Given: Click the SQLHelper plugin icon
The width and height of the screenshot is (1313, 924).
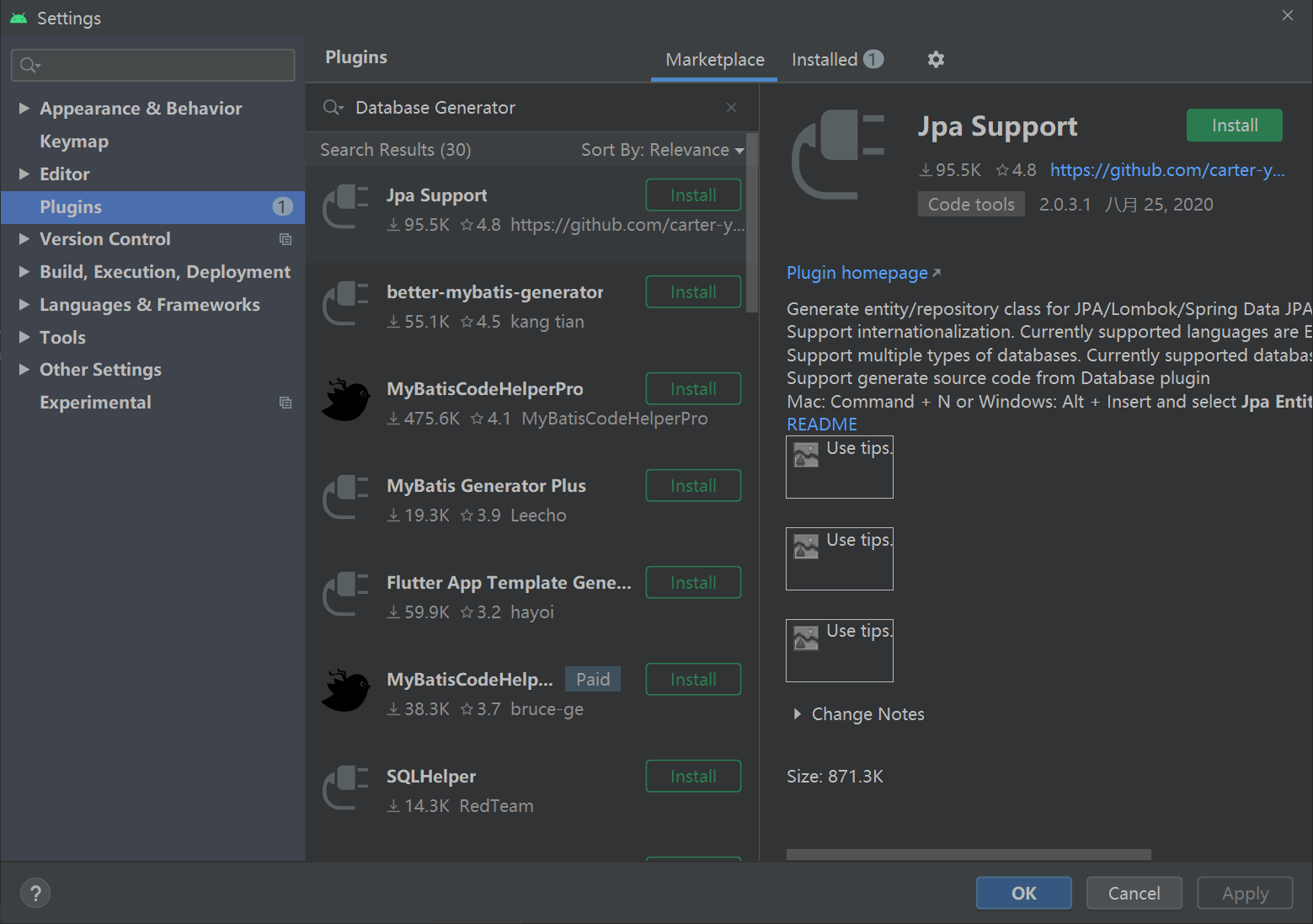Looking at the screenshot, I should [x=346, y=788].
